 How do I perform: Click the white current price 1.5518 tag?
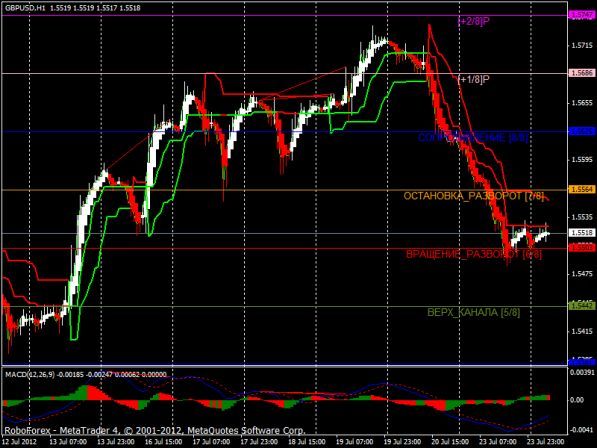point(582,233)
